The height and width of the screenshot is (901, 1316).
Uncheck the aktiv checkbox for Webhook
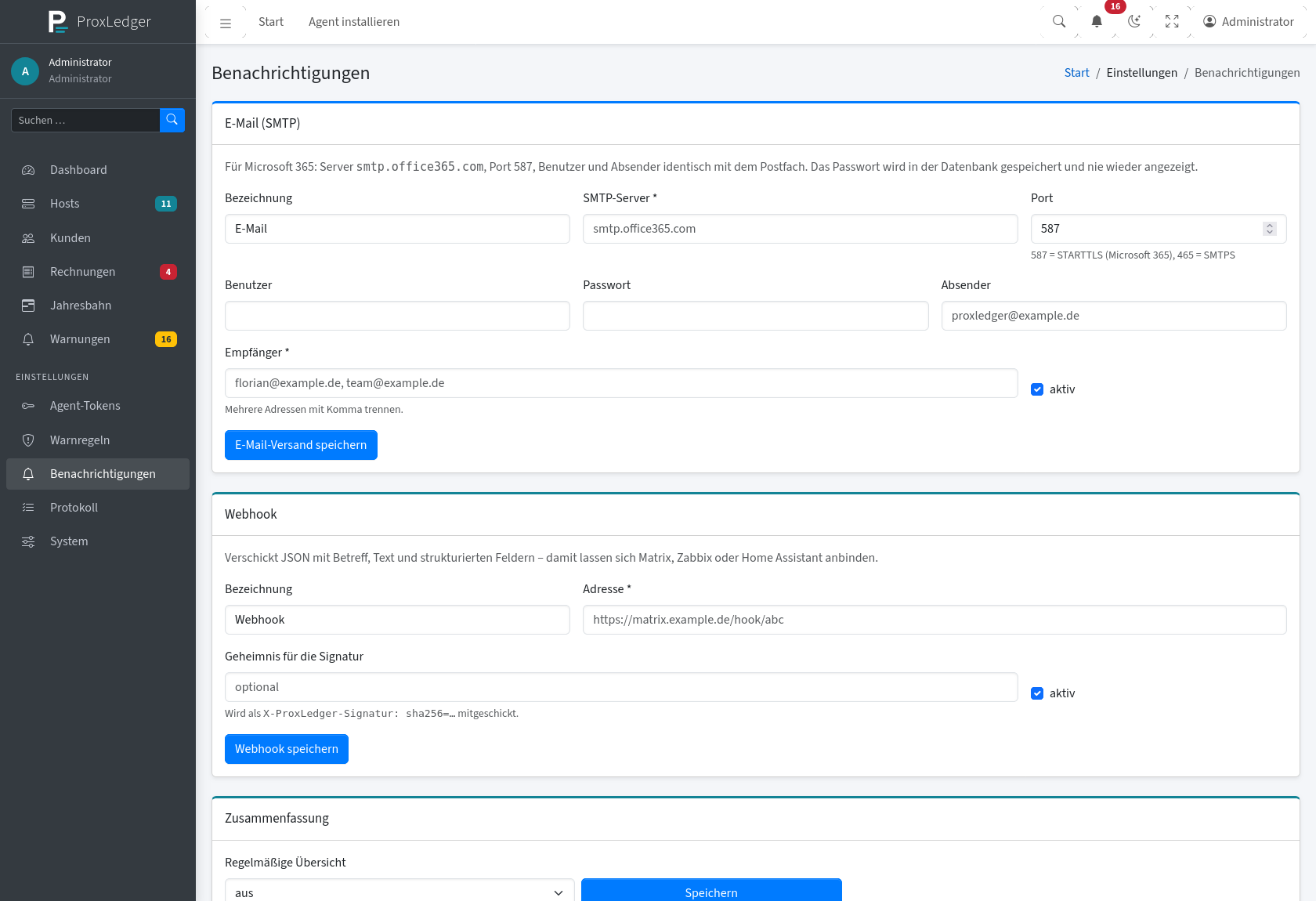pyautogui.click(x=1037, y=693)
